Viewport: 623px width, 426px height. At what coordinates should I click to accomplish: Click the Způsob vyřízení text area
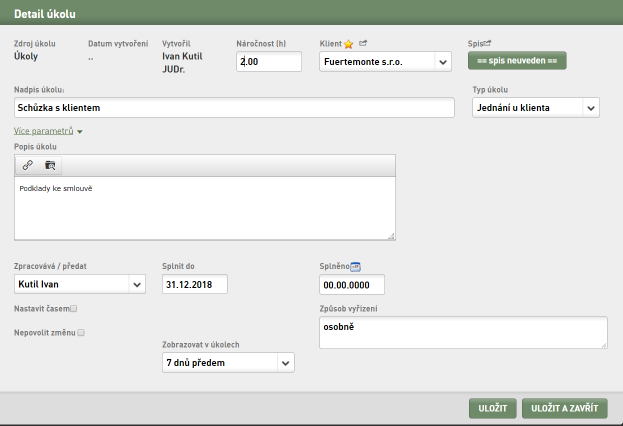463,333
